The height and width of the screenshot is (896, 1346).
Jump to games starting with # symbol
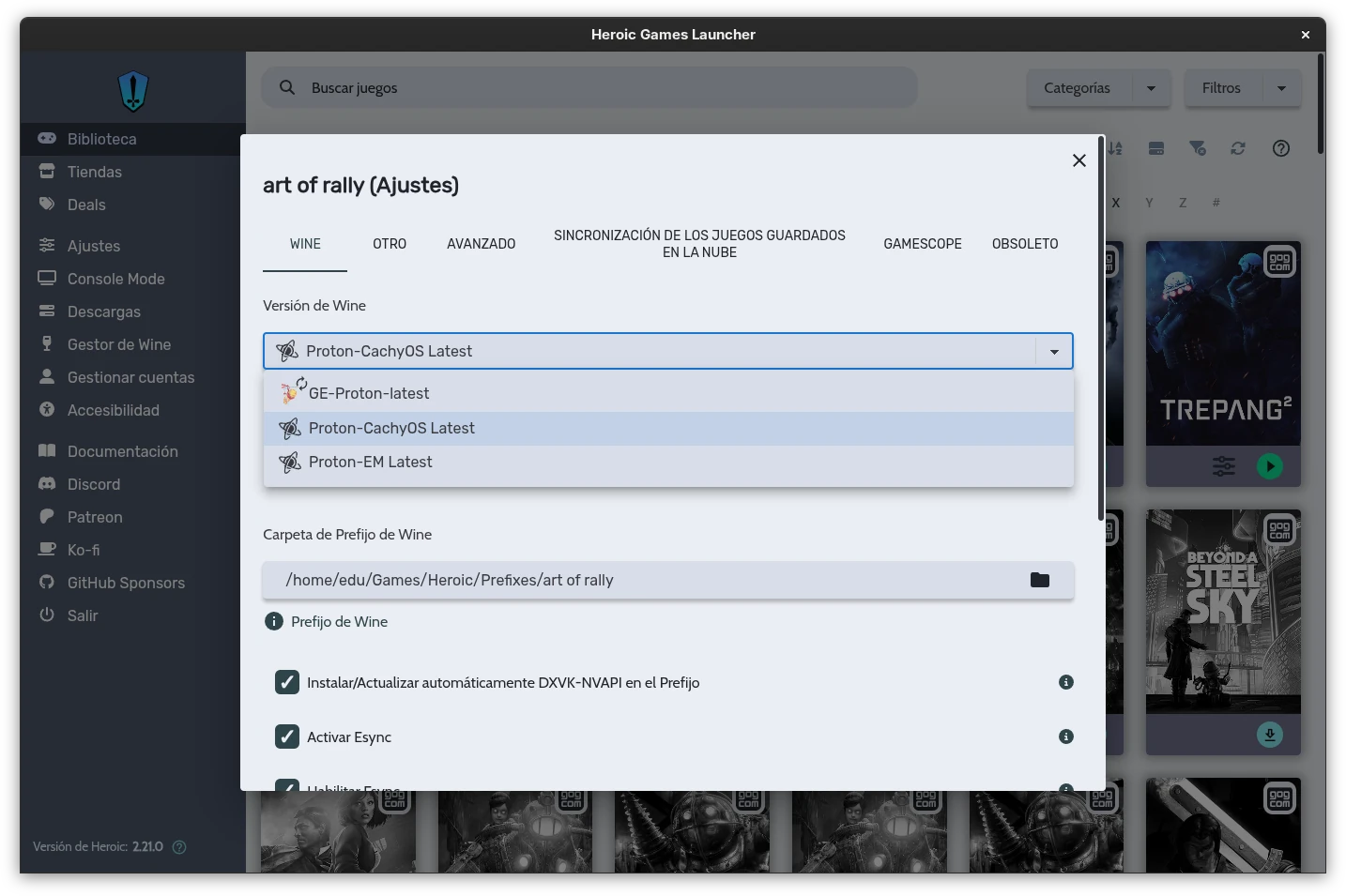pos(1216,203)
